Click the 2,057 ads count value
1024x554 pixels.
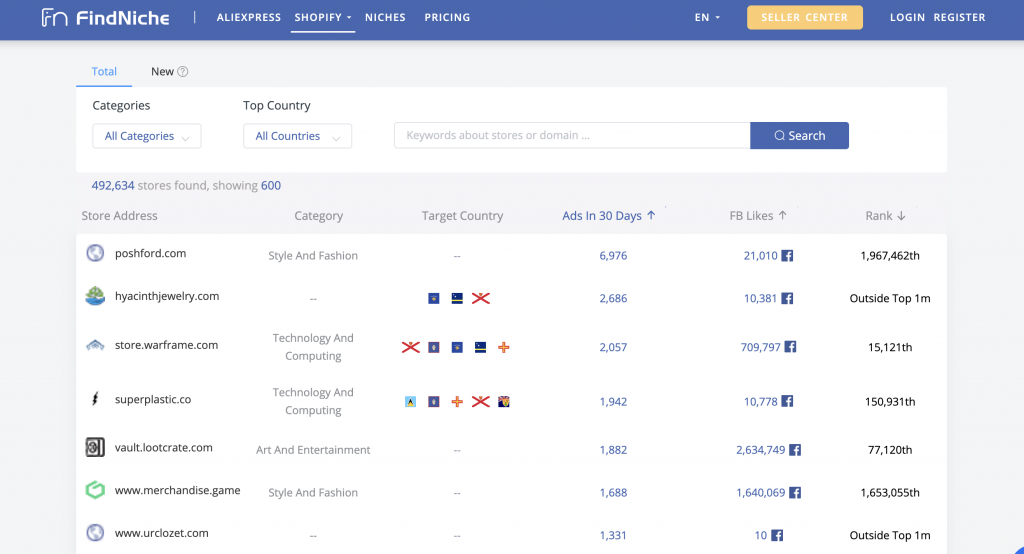click(613, 347)
